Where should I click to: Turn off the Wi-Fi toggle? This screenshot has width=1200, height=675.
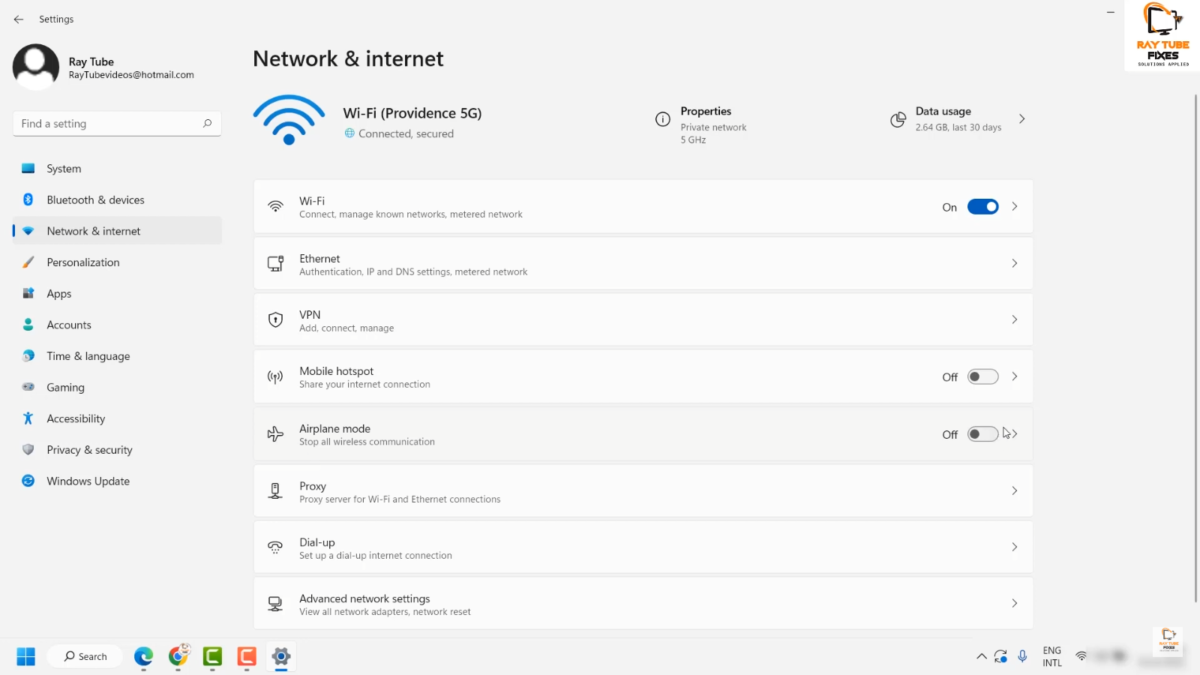pyautogui.click(x=982, y=207)
